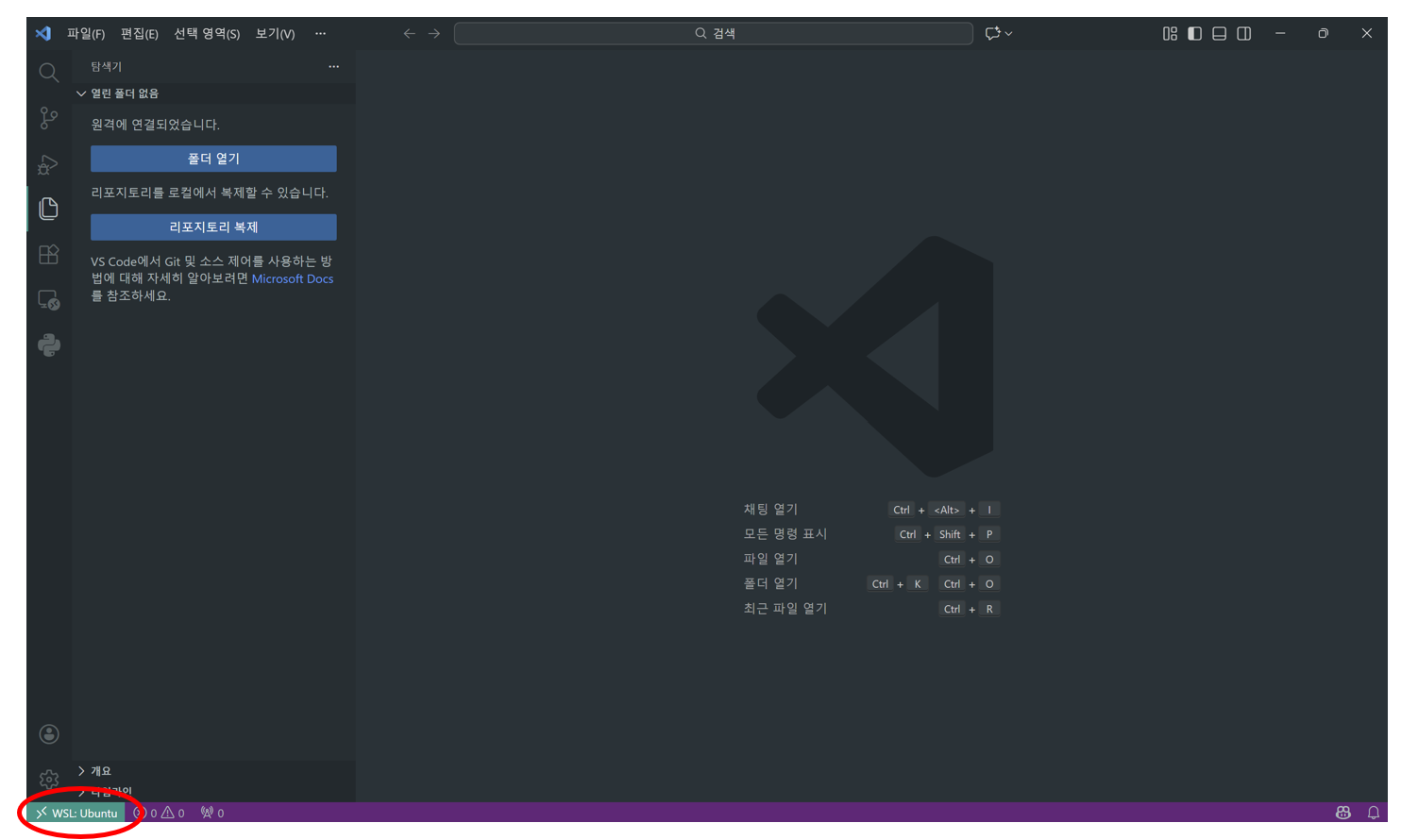
Task: Toggle the bottom panel visibility
Action: 1220,34
